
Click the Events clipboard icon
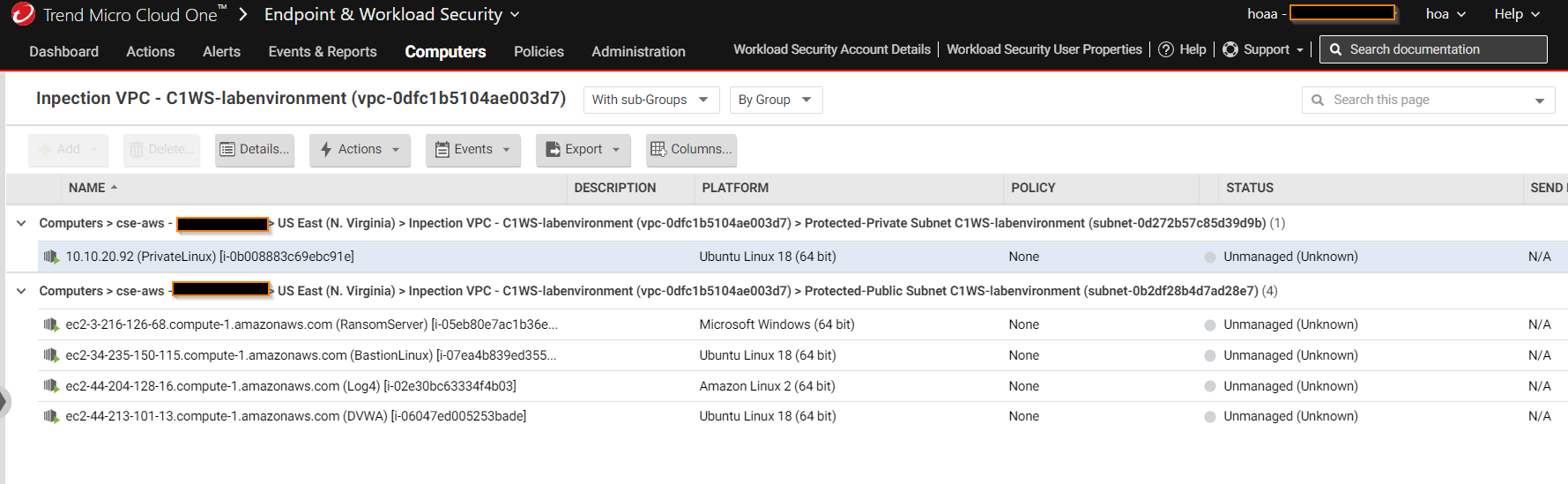tap(442, 149)
